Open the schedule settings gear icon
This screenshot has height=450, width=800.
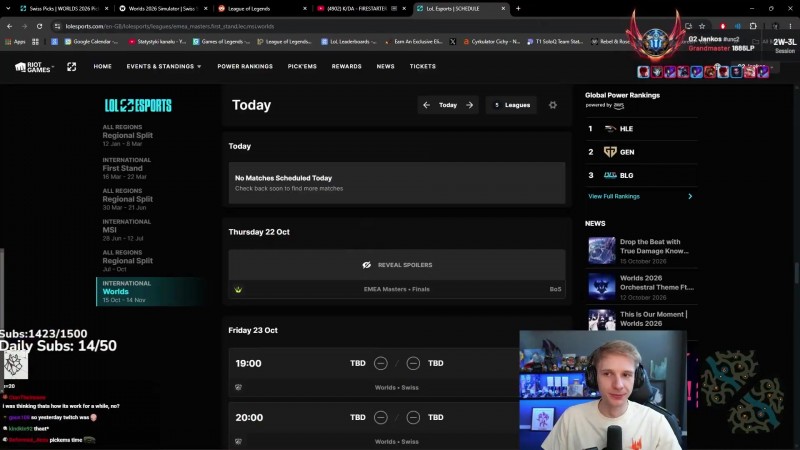[553, 105]
